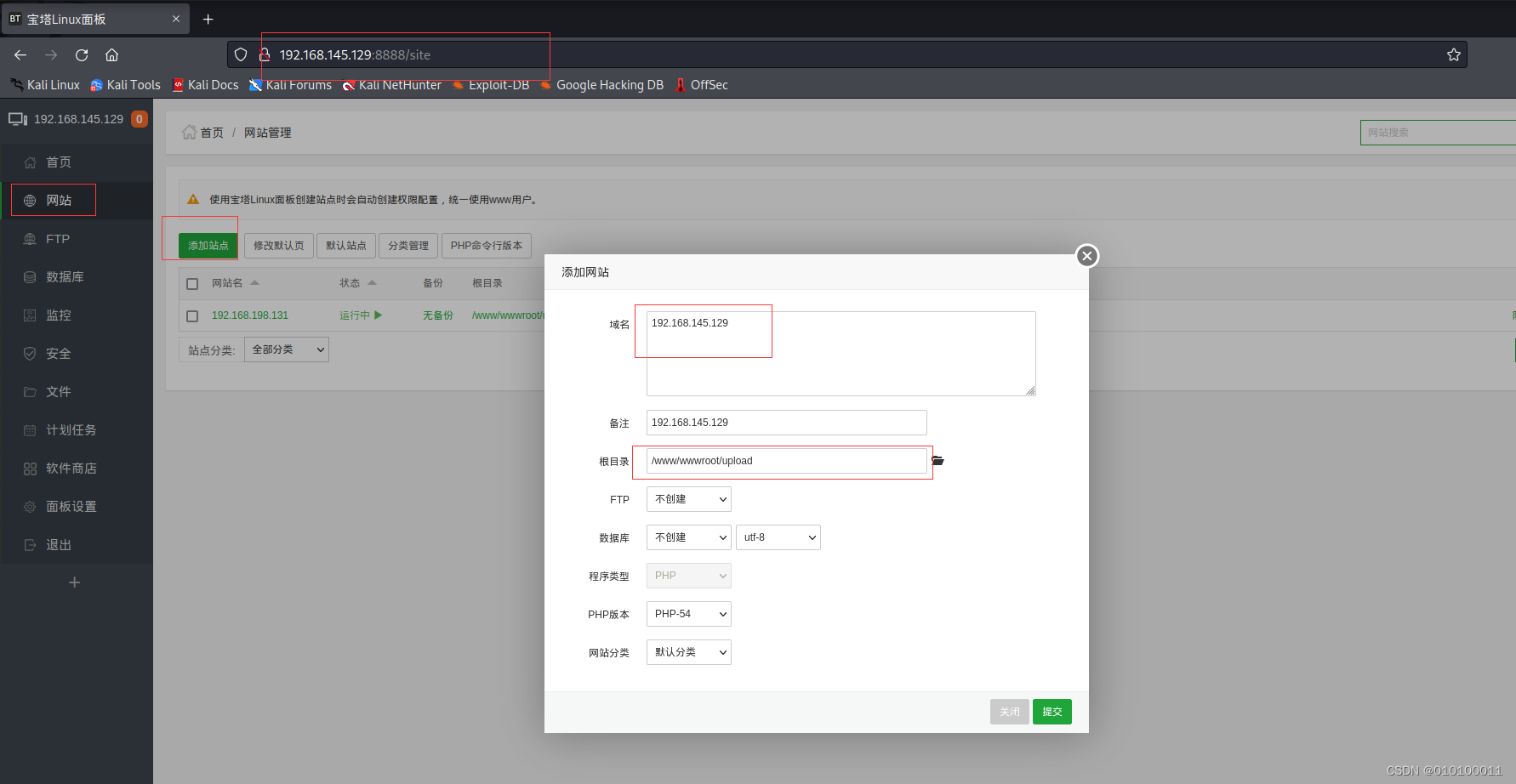This screenshot has width=1516, height=784.
Task: Open the Exploit-DB bookmark
Action: click(491, 85)
